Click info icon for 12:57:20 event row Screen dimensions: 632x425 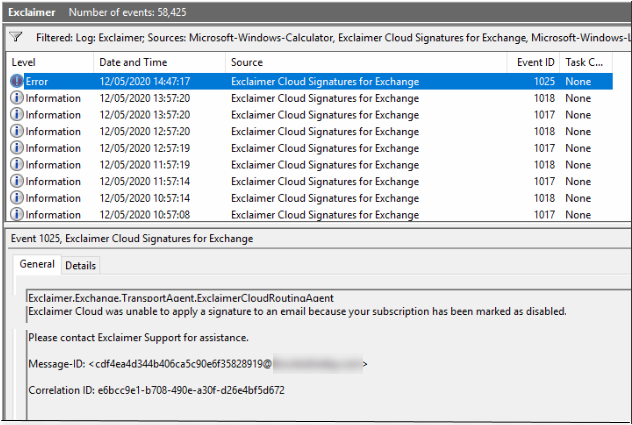click(x=17, y=131)
